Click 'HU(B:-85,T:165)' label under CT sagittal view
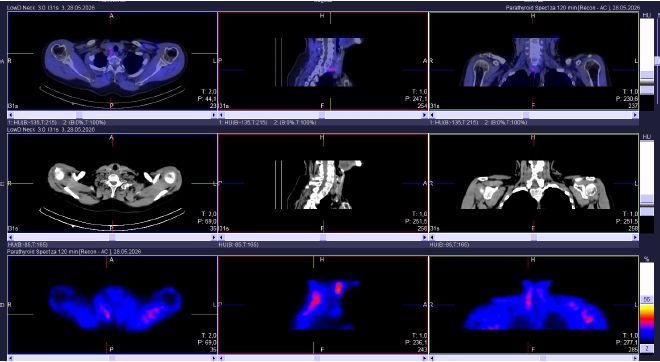 (x=238, y=245)
